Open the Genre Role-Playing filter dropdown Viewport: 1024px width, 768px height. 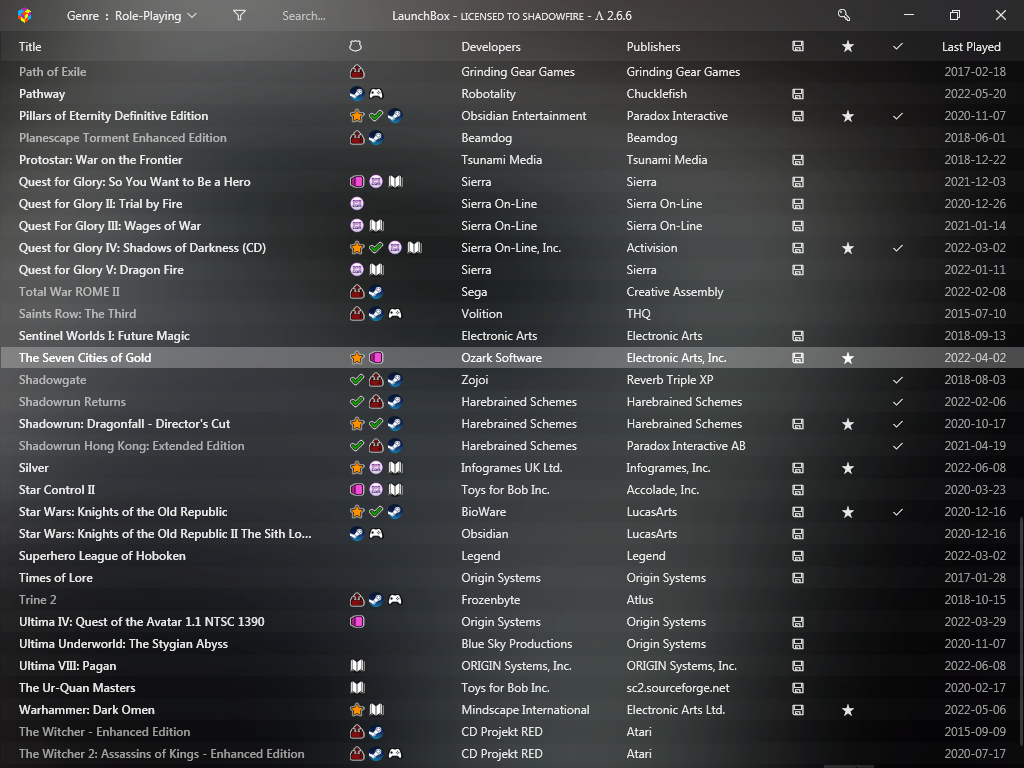pyautogui.click(x=131, y=16)
